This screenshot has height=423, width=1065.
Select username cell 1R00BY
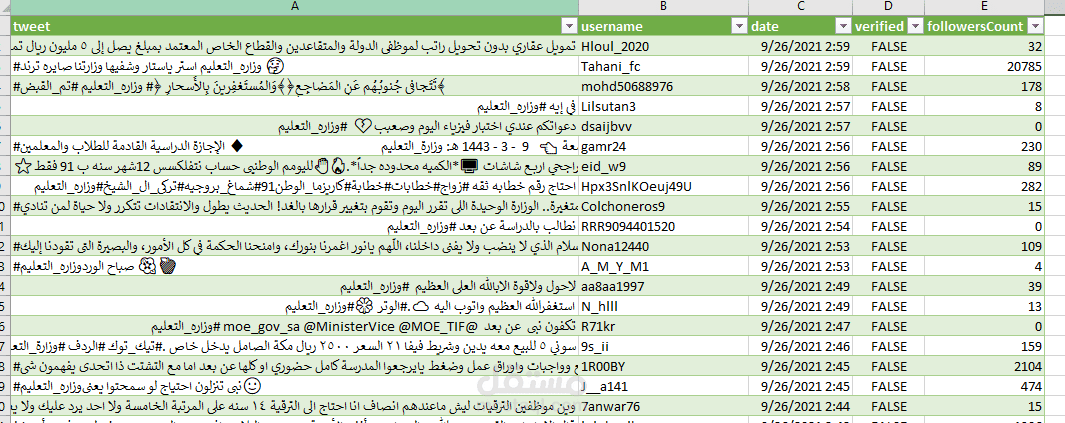pos(664,367)
